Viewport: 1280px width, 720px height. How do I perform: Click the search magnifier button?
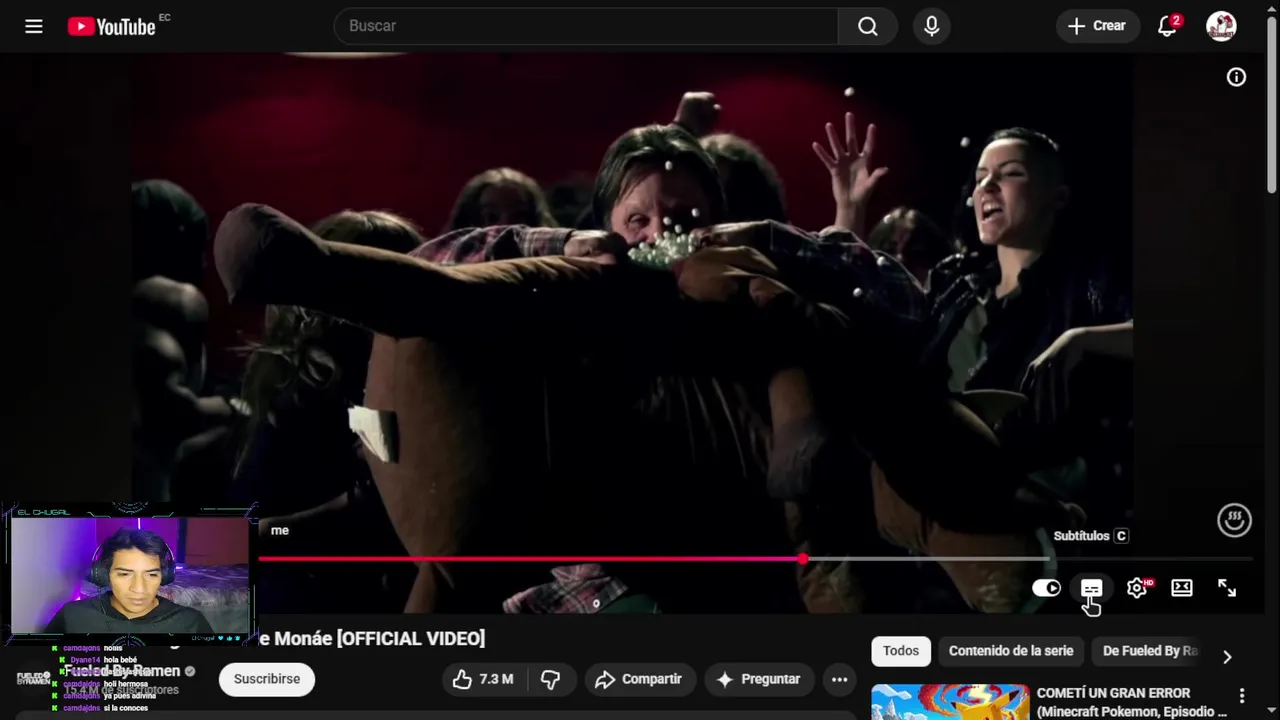(867, 26)
